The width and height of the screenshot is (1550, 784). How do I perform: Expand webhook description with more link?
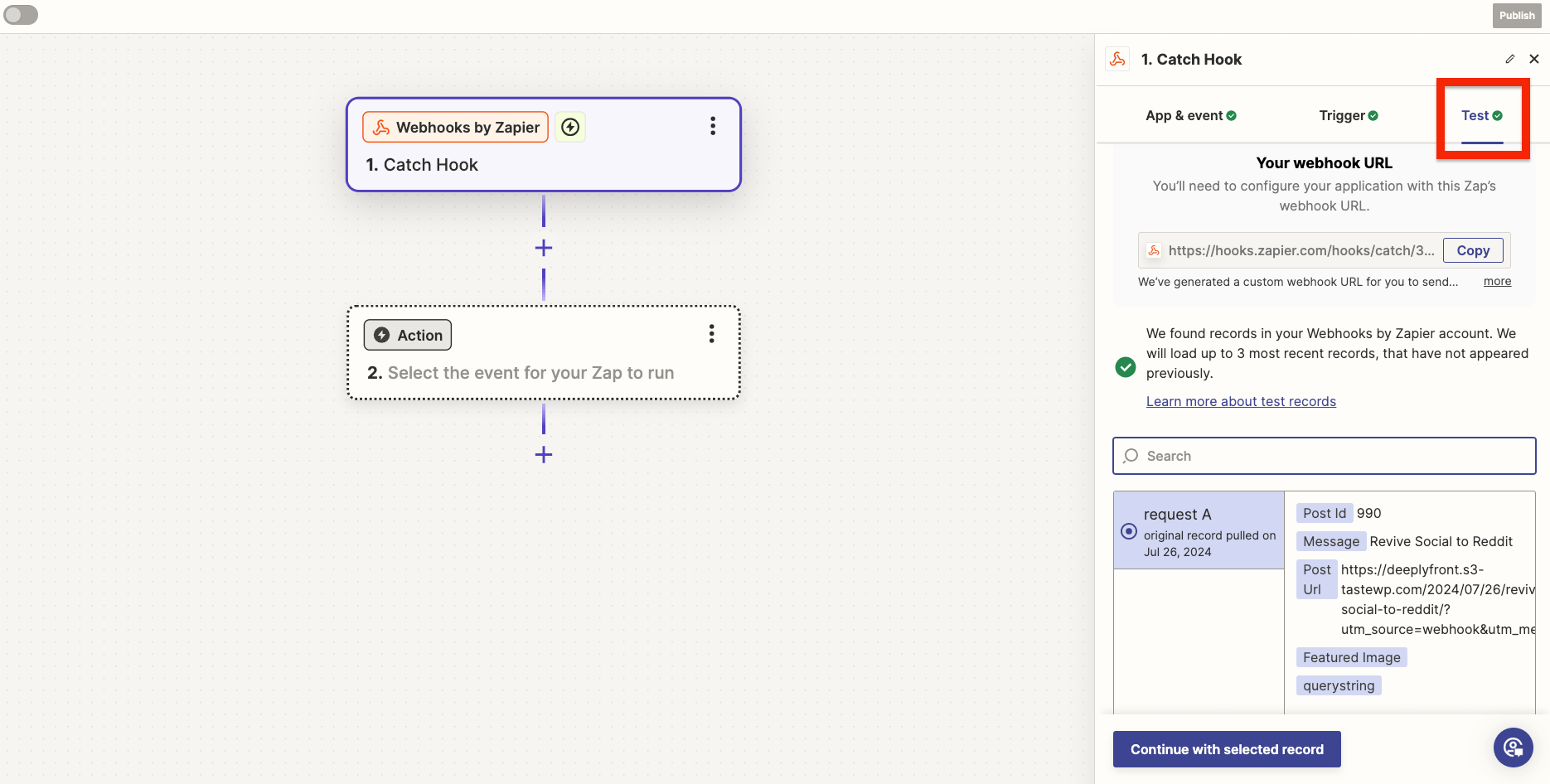pos(1497,282)
